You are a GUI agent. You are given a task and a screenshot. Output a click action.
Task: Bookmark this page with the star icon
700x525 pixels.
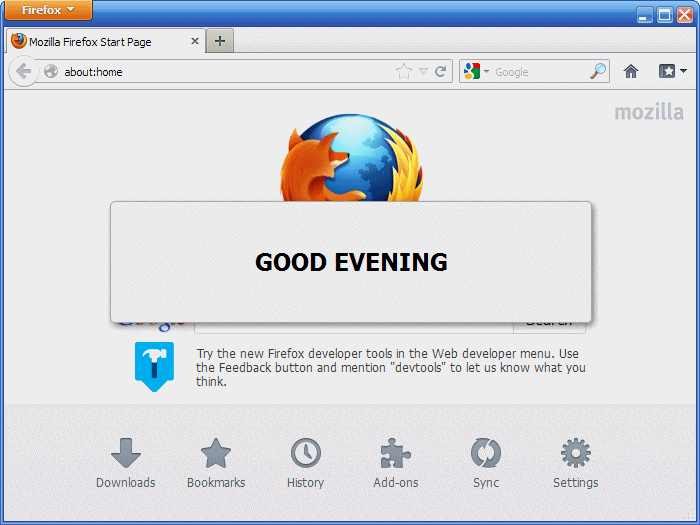pyautogui.click(x=404, y=71)
